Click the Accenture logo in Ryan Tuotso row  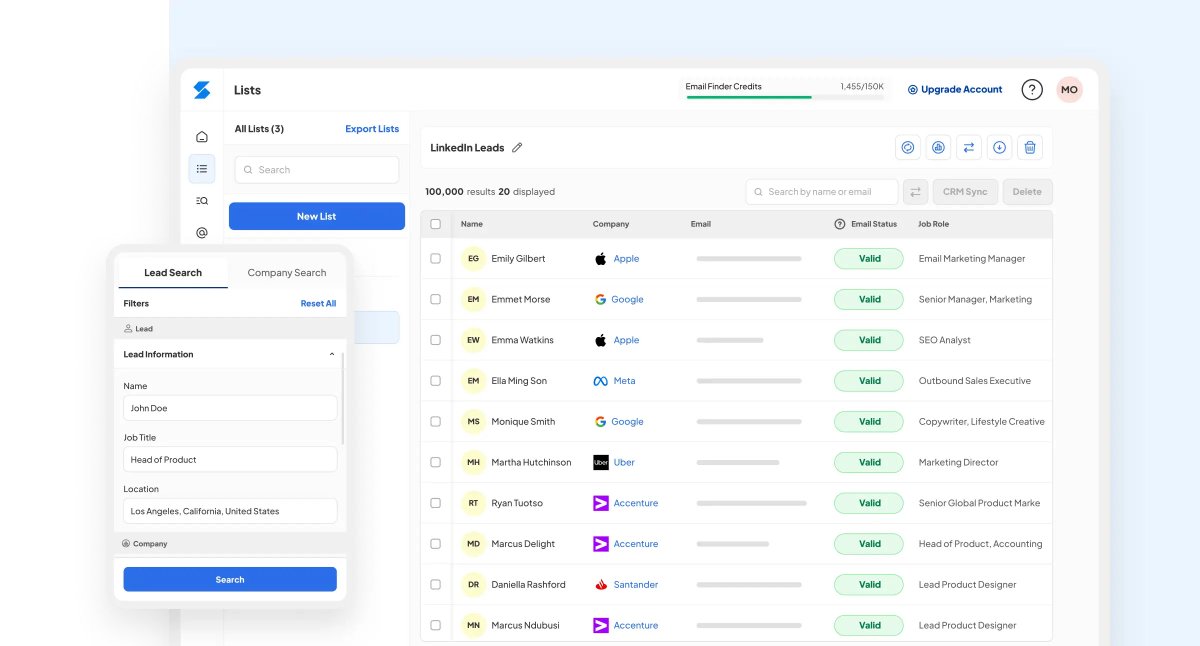coord(601,503)
